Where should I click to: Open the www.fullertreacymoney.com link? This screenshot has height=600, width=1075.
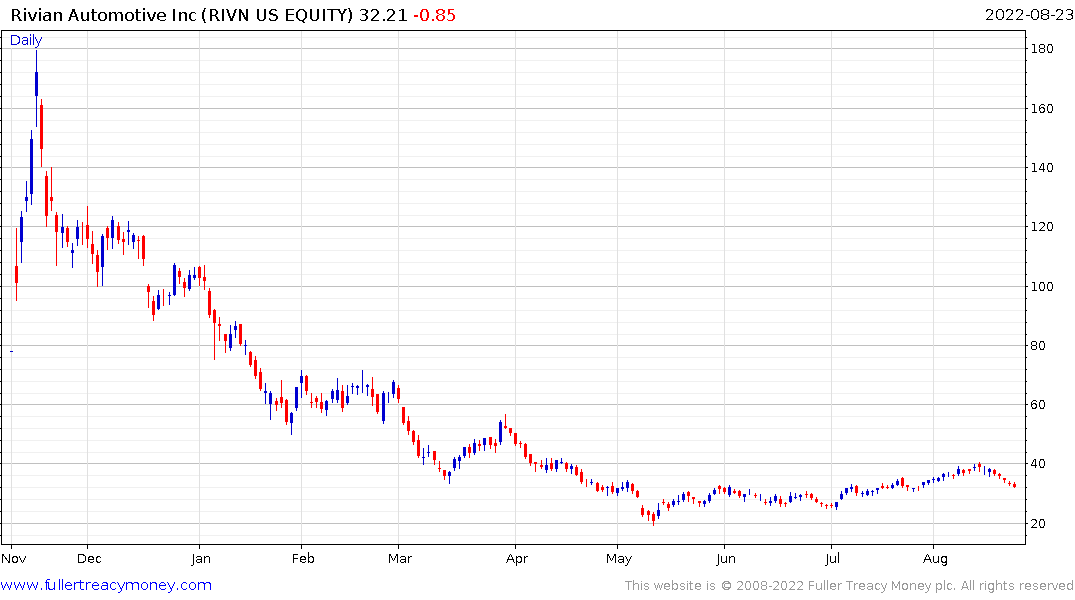pyautogui.click(x=106, y=585)
